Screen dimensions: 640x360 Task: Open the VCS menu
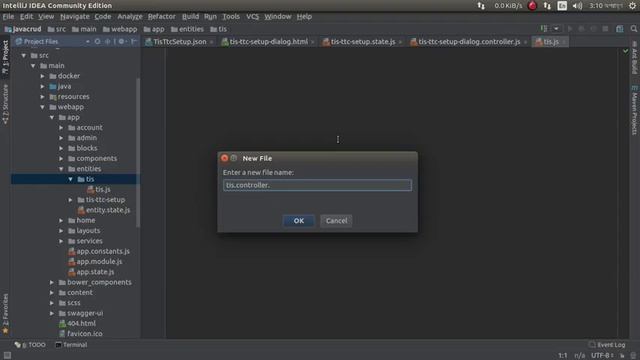(252, 16)
